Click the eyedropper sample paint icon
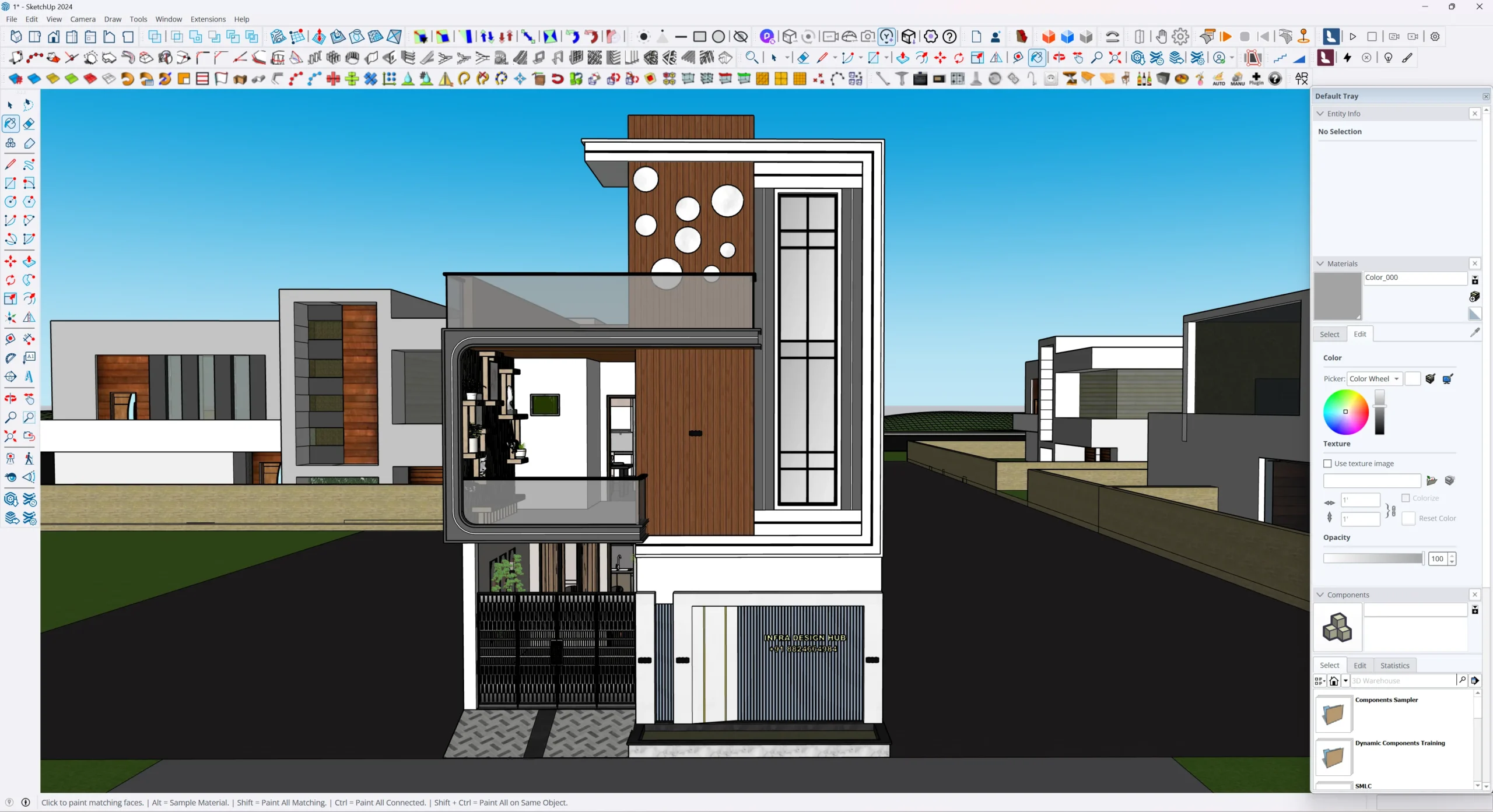This screenshot has width=1493, height=812. coord(1475,333)
